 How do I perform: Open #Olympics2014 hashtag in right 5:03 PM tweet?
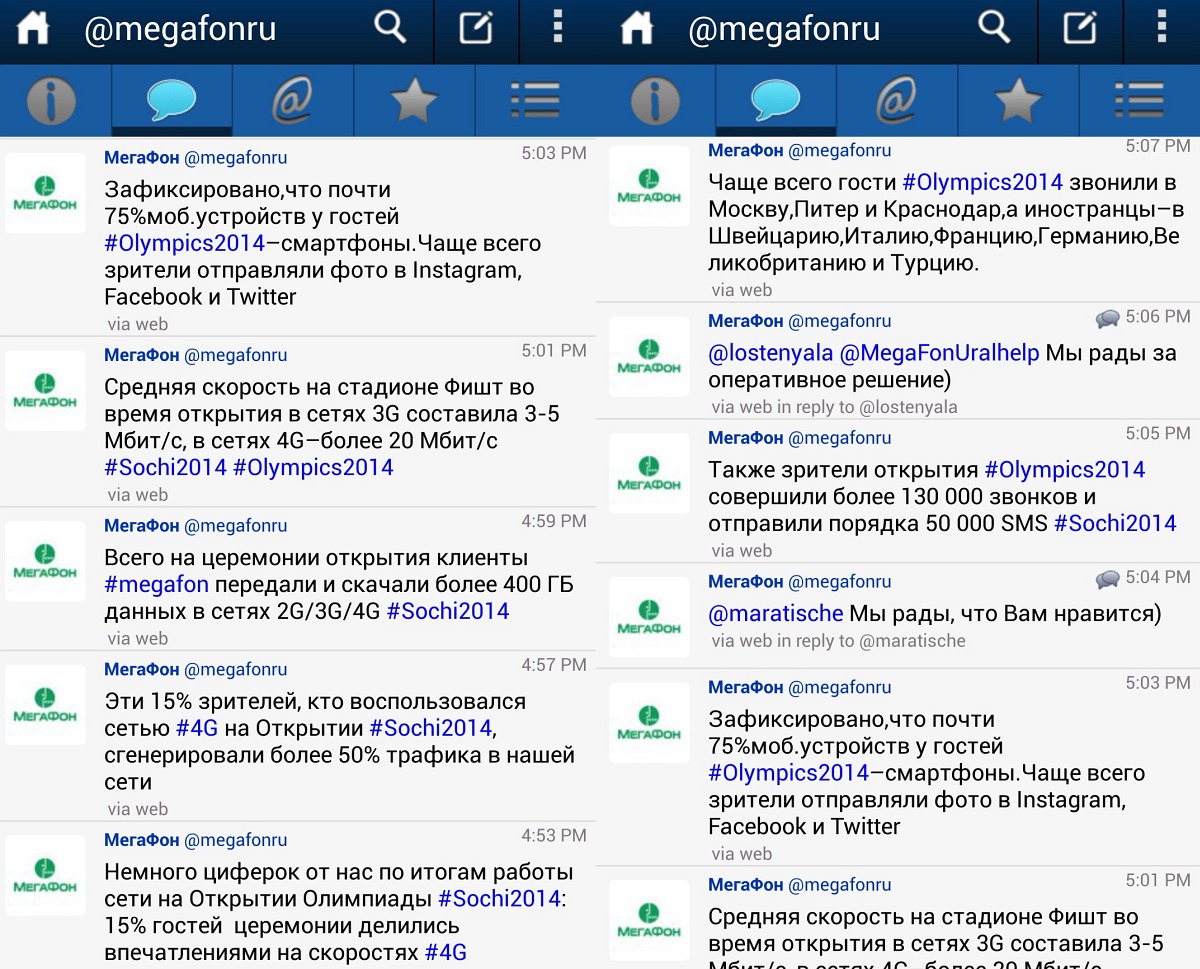coord(789,773)
